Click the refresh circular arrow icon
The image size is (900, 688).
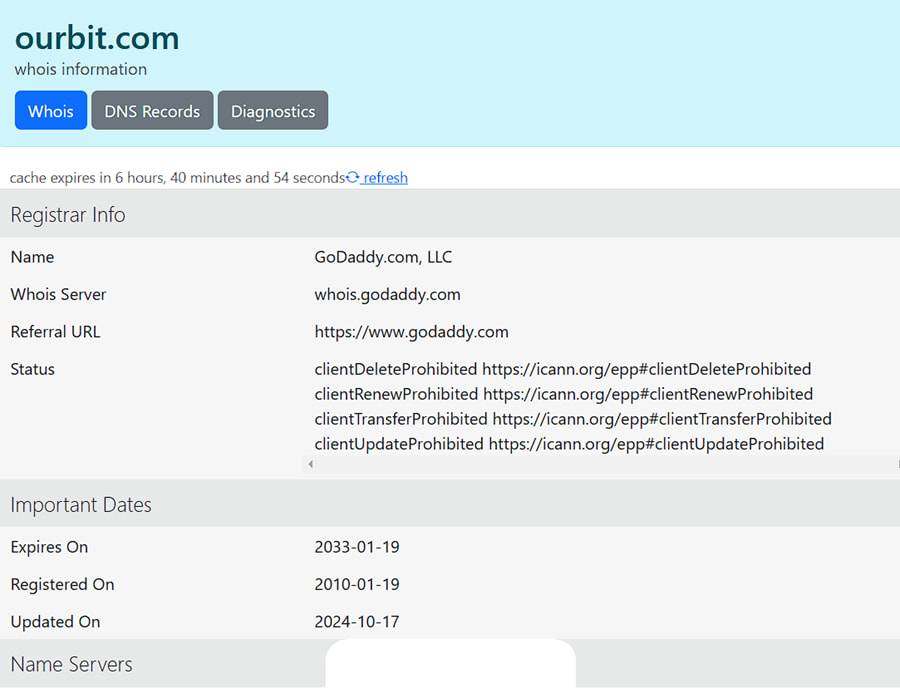pos(352,177)
